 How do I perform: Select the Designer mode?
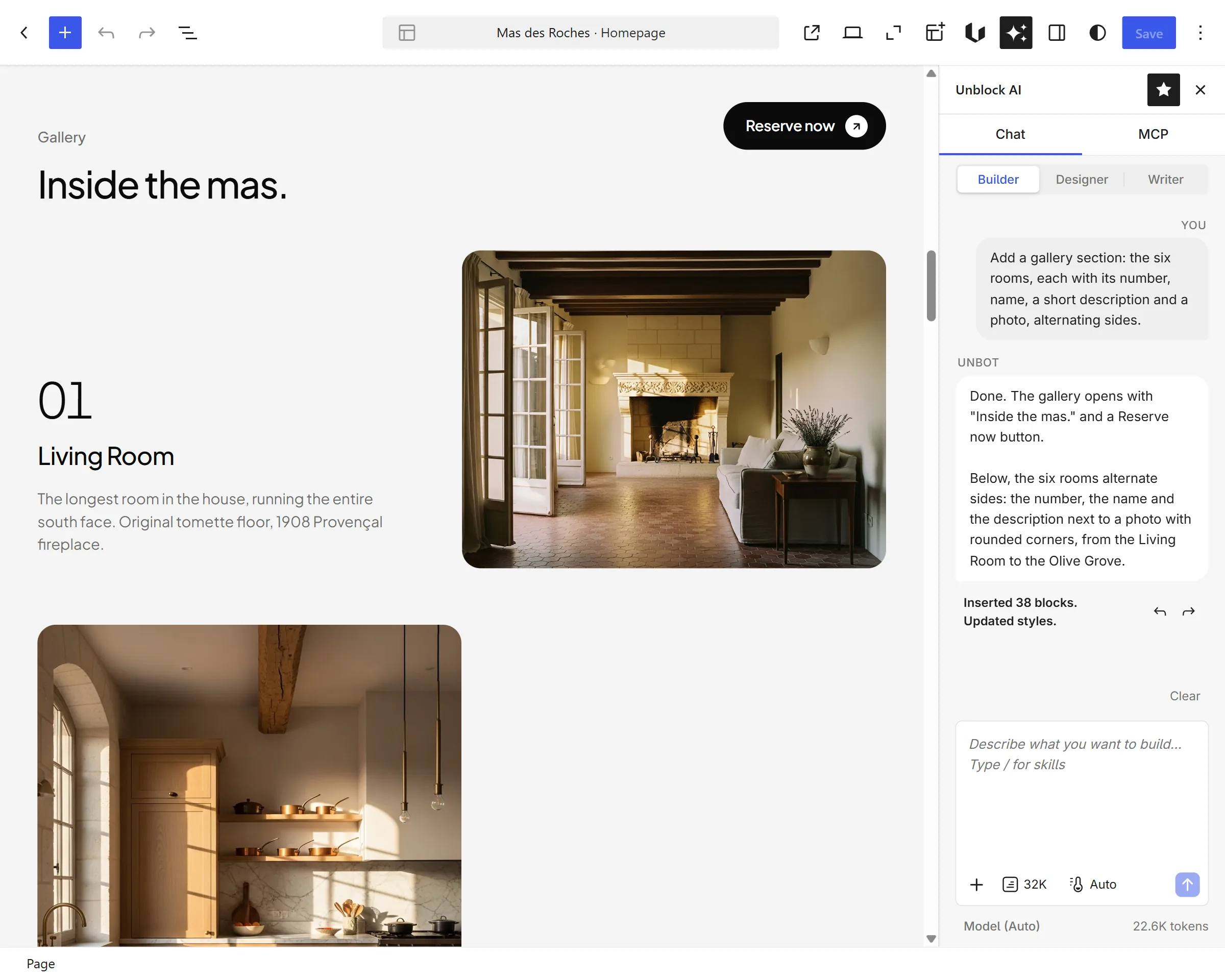pos(1082,180)
